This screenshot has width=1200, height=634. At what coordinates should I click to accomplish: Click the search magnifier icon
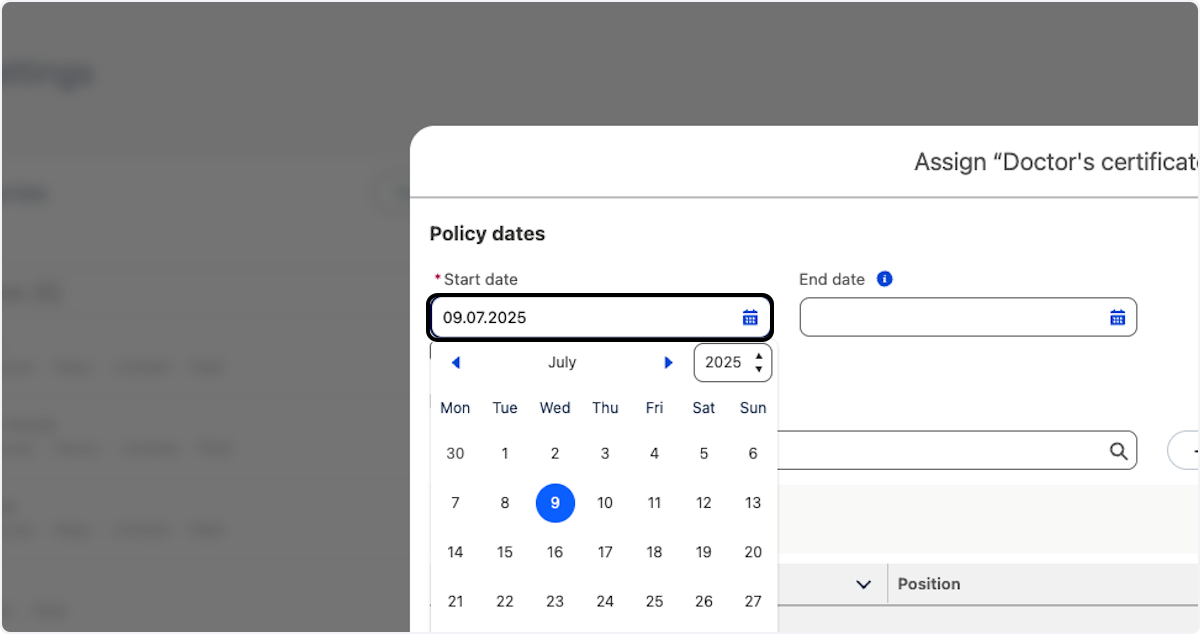pos(1118,451)
